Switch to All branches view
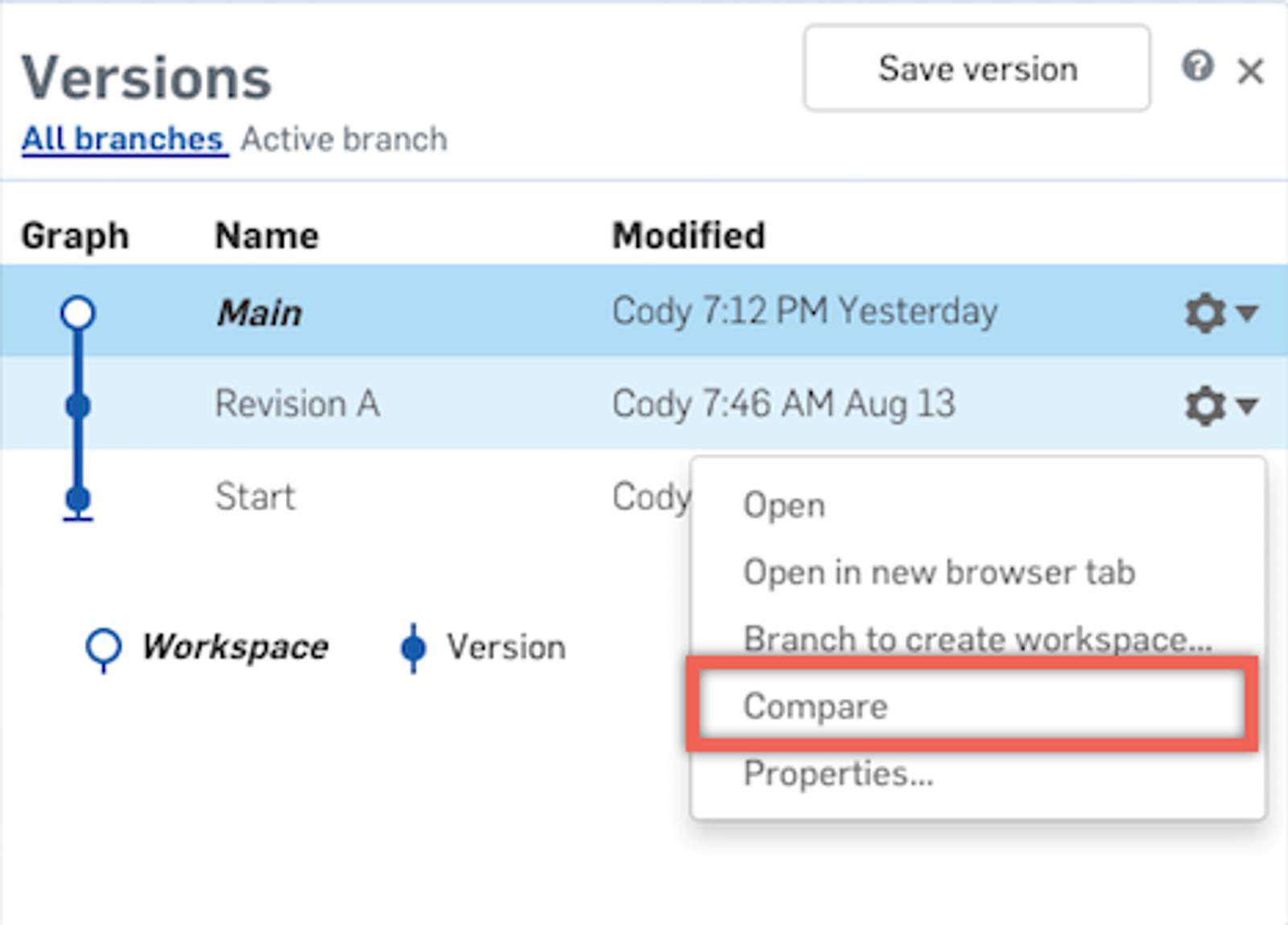The image size is (1288, 925). click(122, 139)
